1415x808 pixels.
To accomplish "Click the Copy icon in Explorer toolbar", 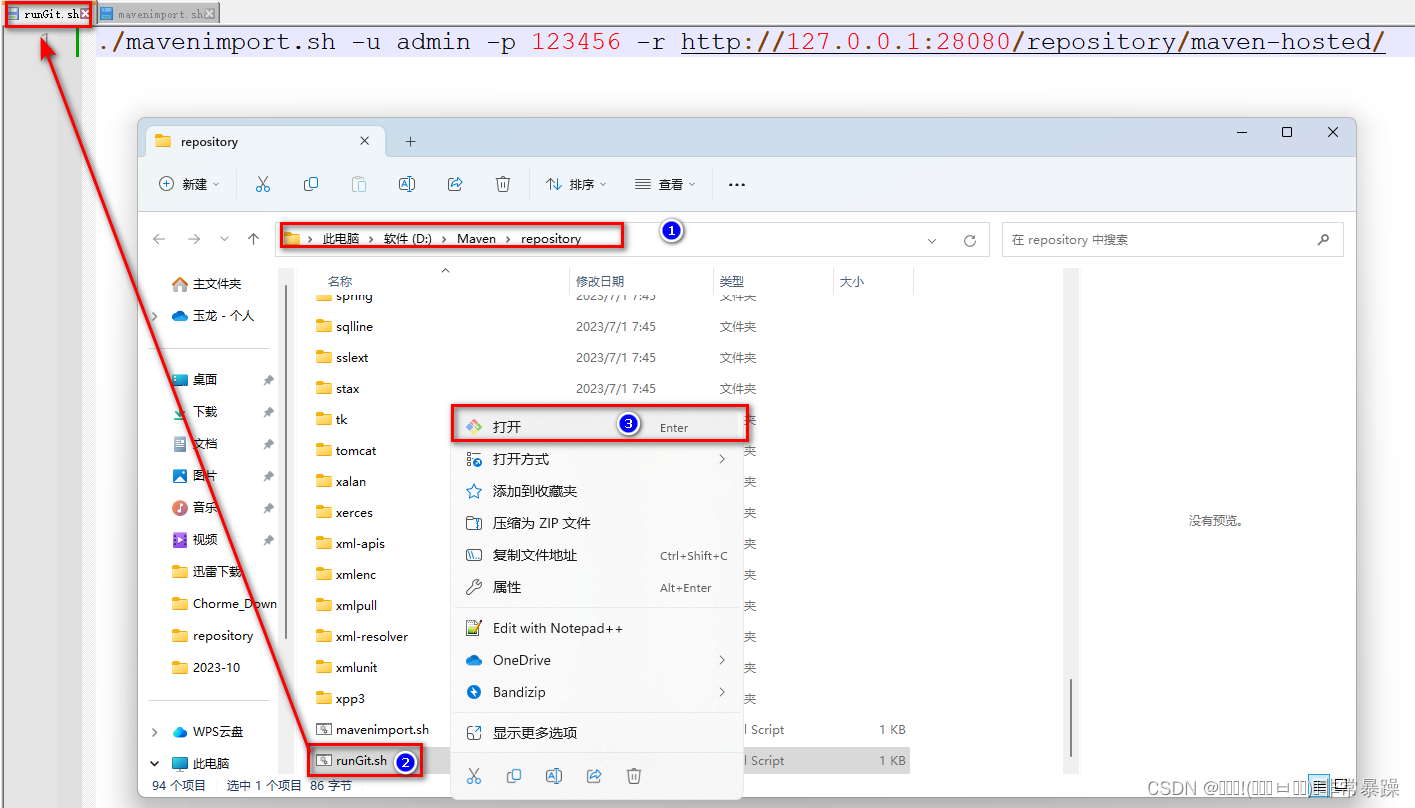I will (x=311, y=184).
